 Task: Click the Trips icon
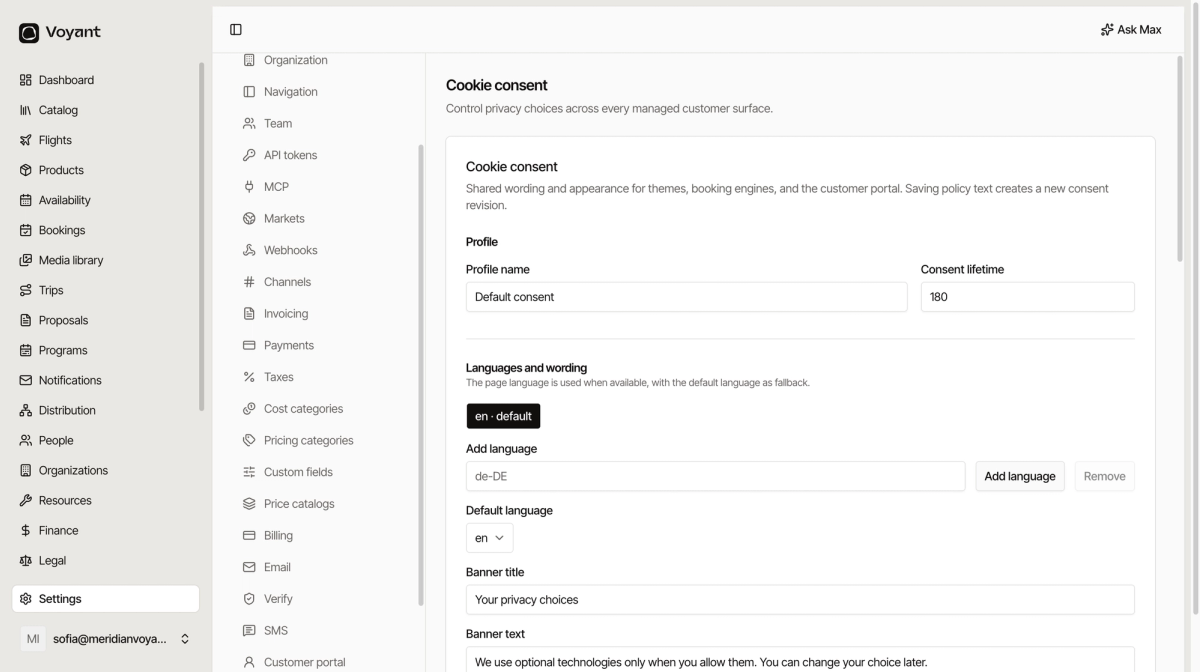click(x=26, y=290)
